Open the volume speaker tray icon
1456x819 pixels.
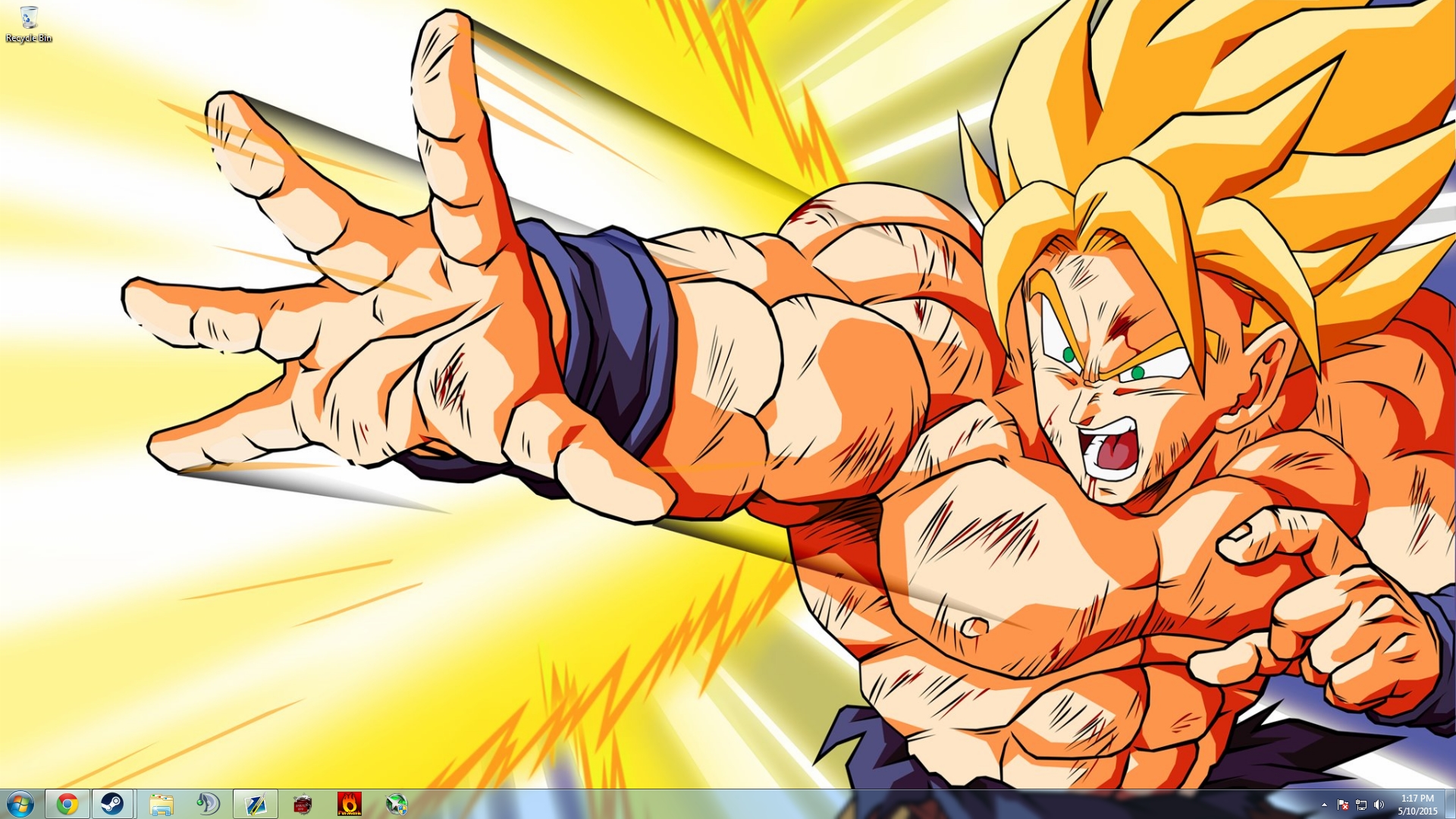[x=1379, y=805]
